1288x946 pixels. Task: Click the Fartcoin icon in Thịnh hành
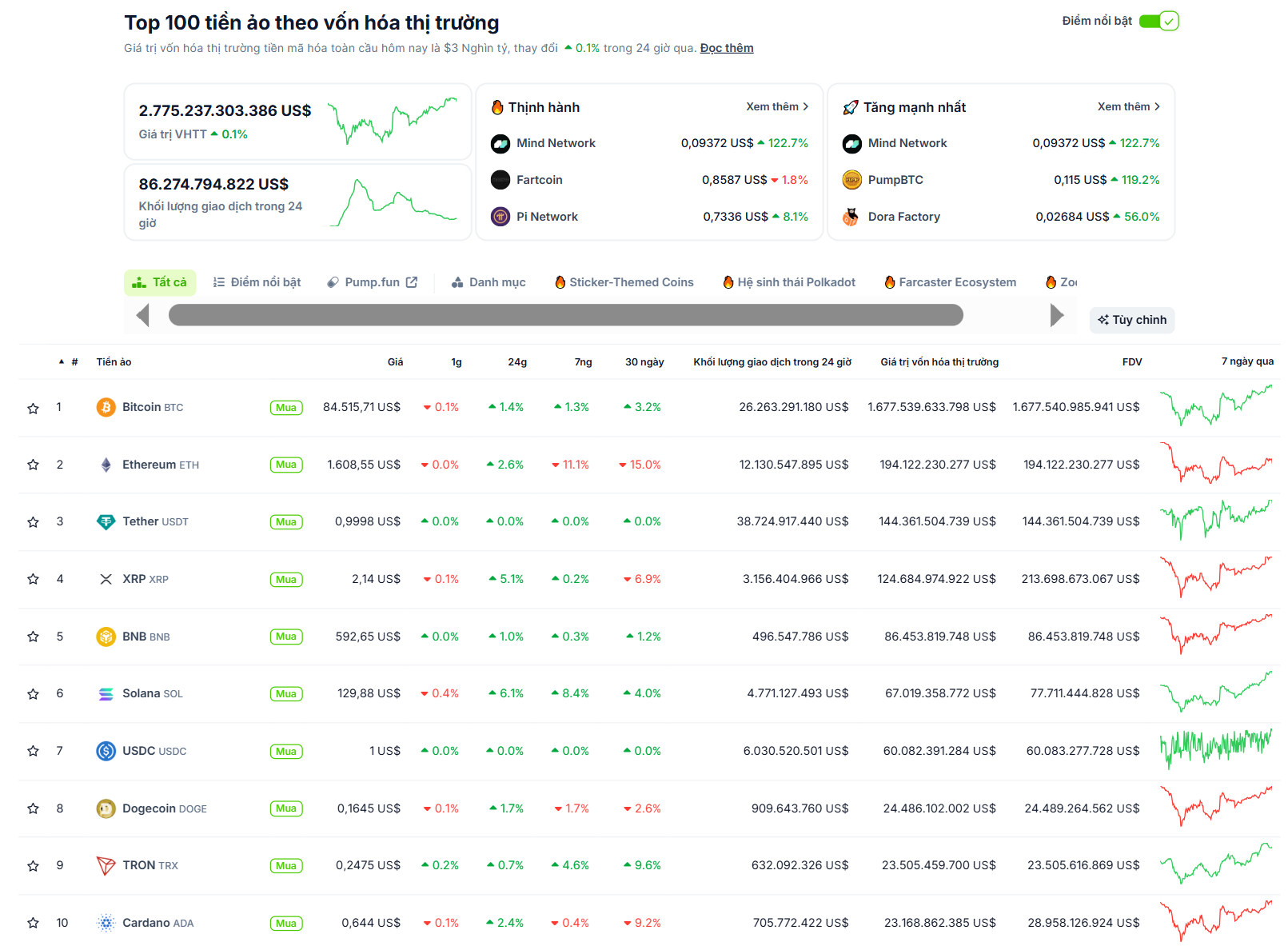point(500,180)
